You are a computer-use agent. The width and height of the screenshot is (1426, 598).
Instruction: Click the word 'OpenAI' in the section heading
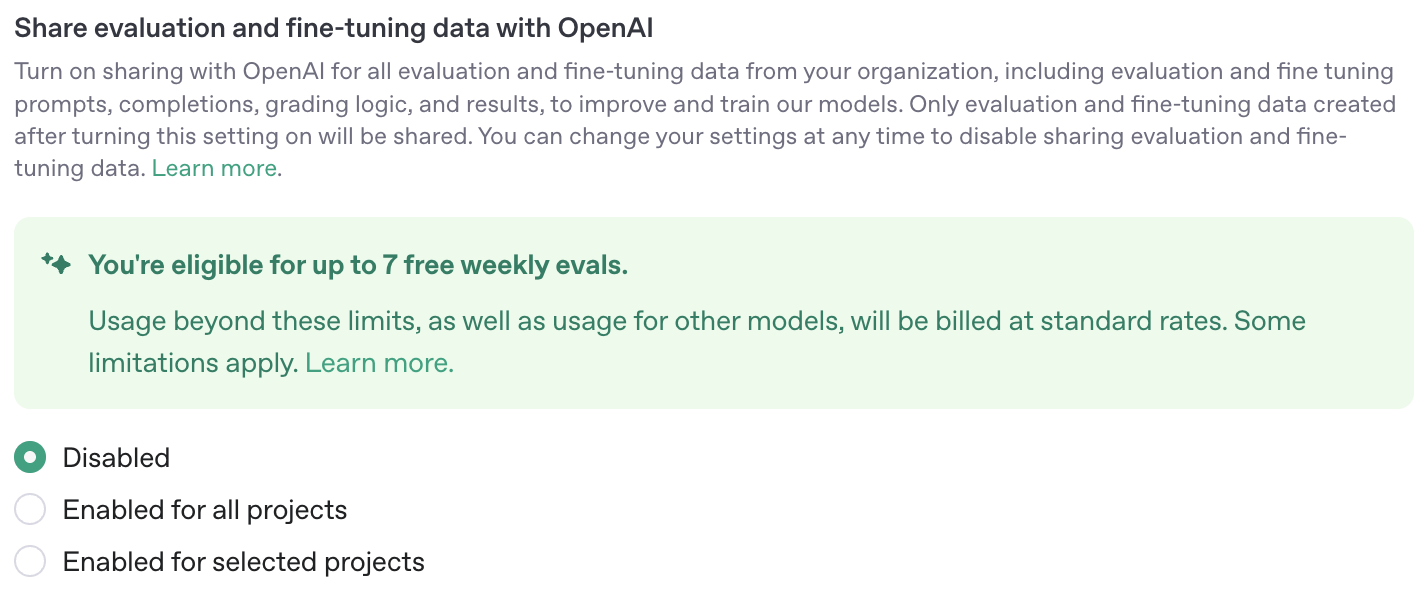tap(605, 28)
